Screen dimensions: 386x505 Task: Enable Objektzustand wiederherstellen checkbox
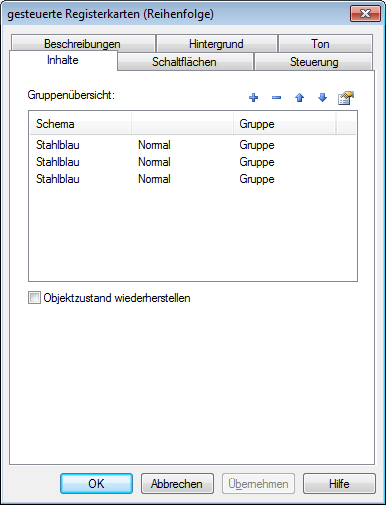pyautogui.click(x=34, y=298)
